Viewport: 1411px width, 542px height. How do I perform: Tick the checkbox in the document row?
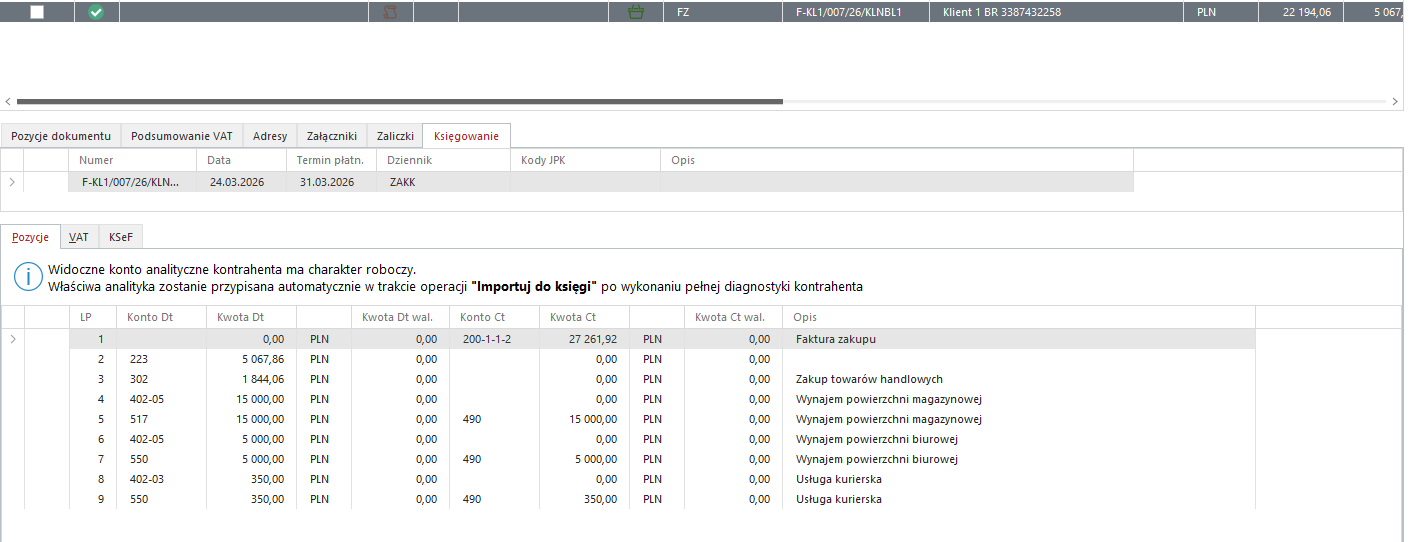pyautogui.click(x=37, y=12)
